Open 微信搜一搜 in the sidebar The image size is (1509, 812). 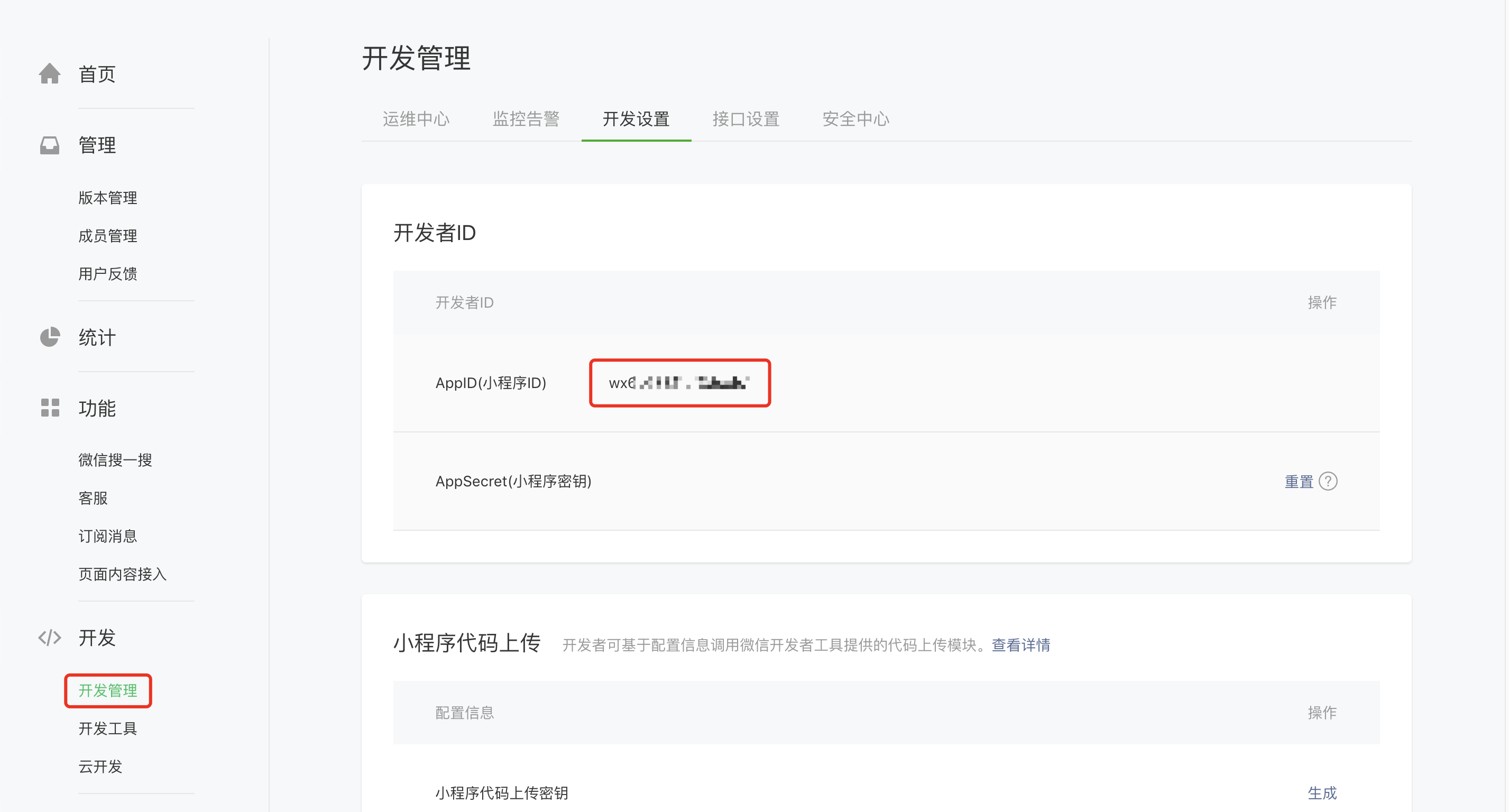tap(115, 460)
